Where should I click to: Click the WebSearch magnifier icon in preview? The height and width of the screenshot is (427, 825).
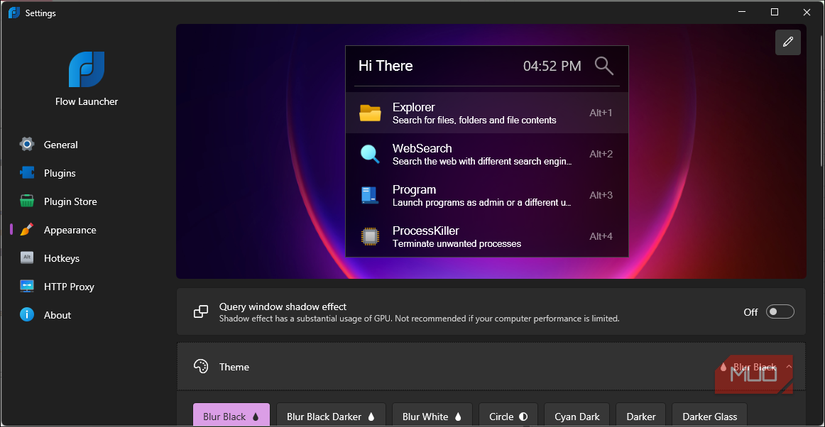(x=370, y=154)
